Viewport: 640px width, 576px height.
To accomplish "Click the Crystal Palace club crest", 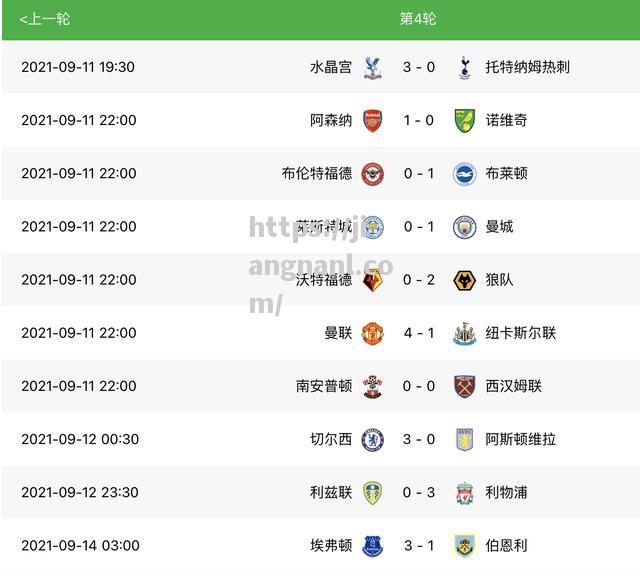I will coord(372,68).
